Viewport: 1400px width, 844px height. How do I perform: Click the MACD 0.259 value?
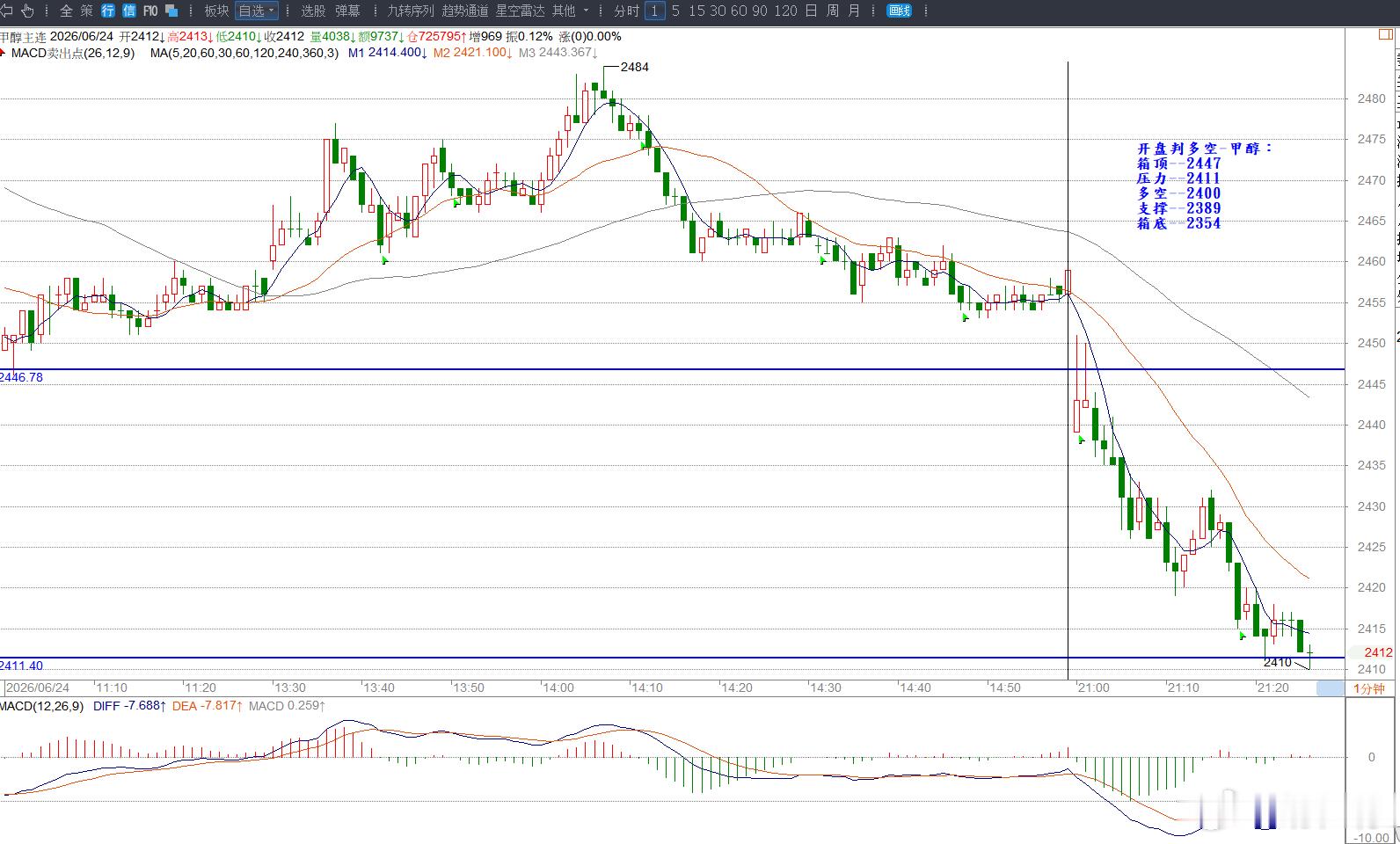click(x=287, y=706)
